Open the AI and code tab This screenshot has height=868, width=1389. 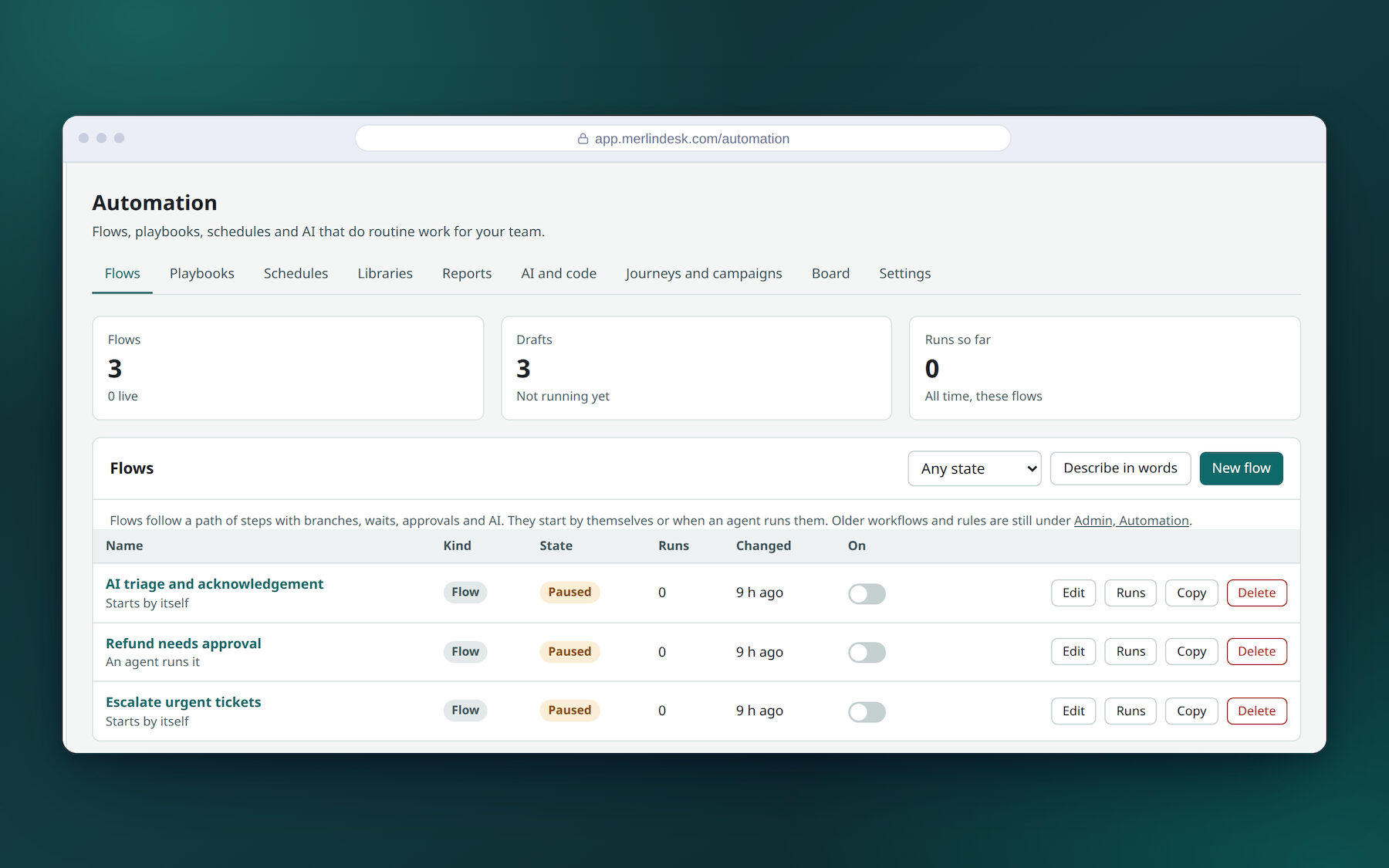559,273
